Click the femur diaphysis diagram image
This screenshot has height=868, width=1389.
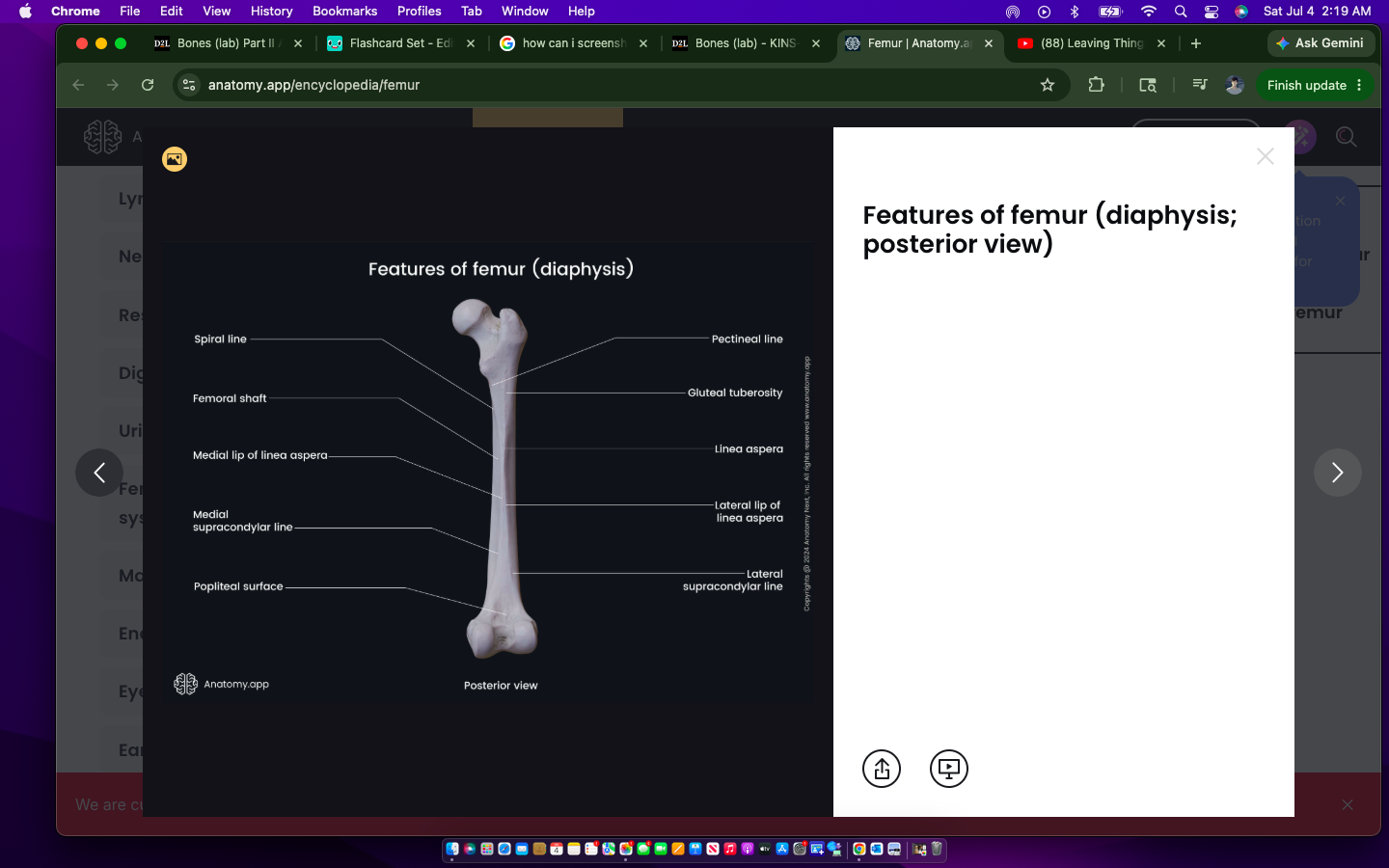coord(488,472)
